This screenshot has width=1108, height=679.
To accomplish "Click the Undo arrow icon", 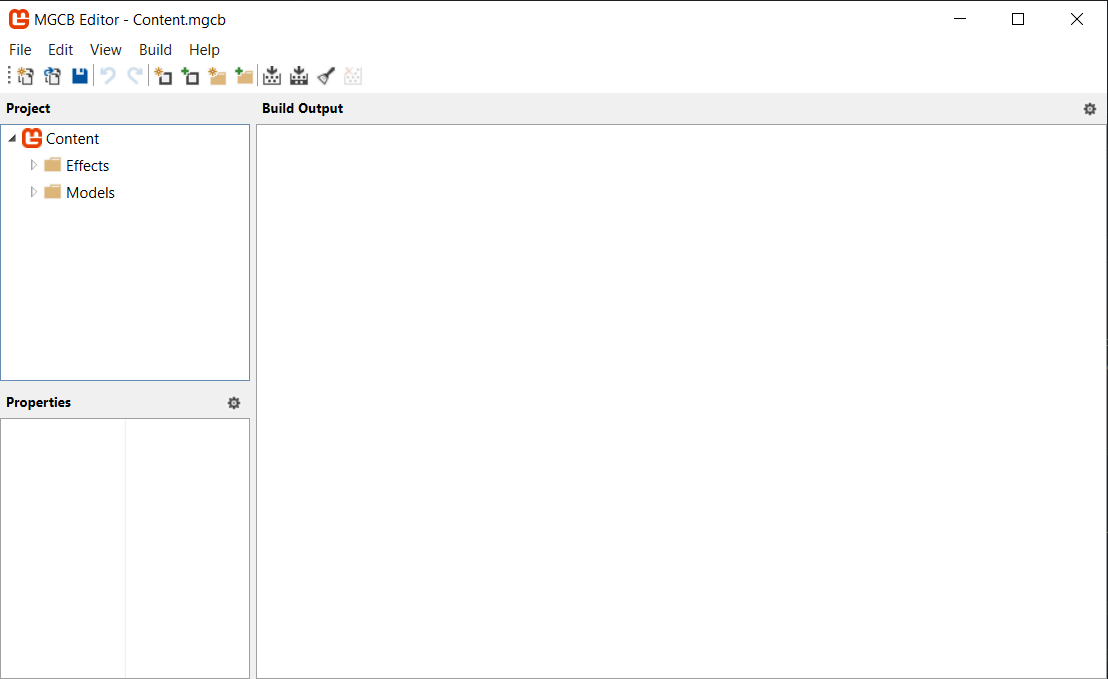I will (x=107, y=76).
